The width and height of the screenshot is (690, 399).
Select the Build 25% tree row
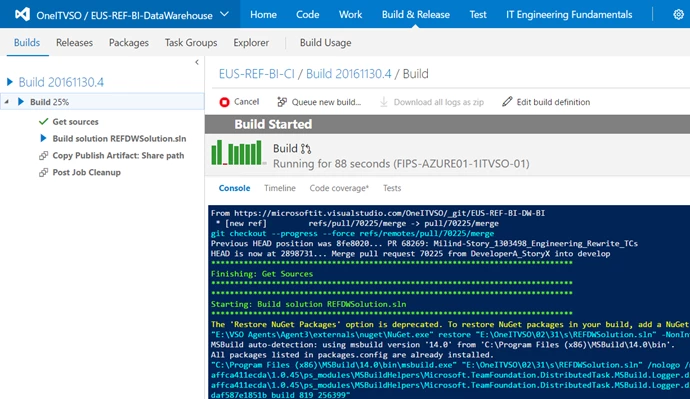pos(102,102)
